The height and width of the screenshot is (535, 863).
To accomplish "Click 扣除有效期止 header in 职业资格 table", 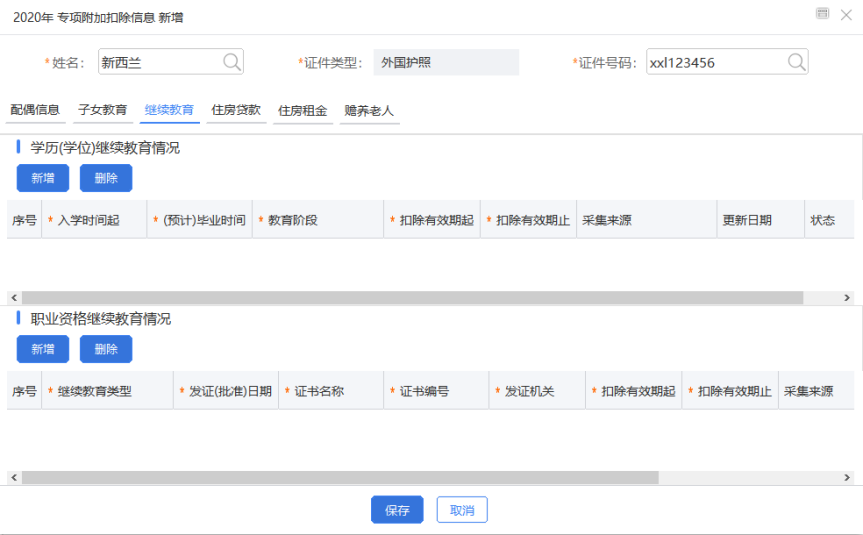I will coord(730,391).
